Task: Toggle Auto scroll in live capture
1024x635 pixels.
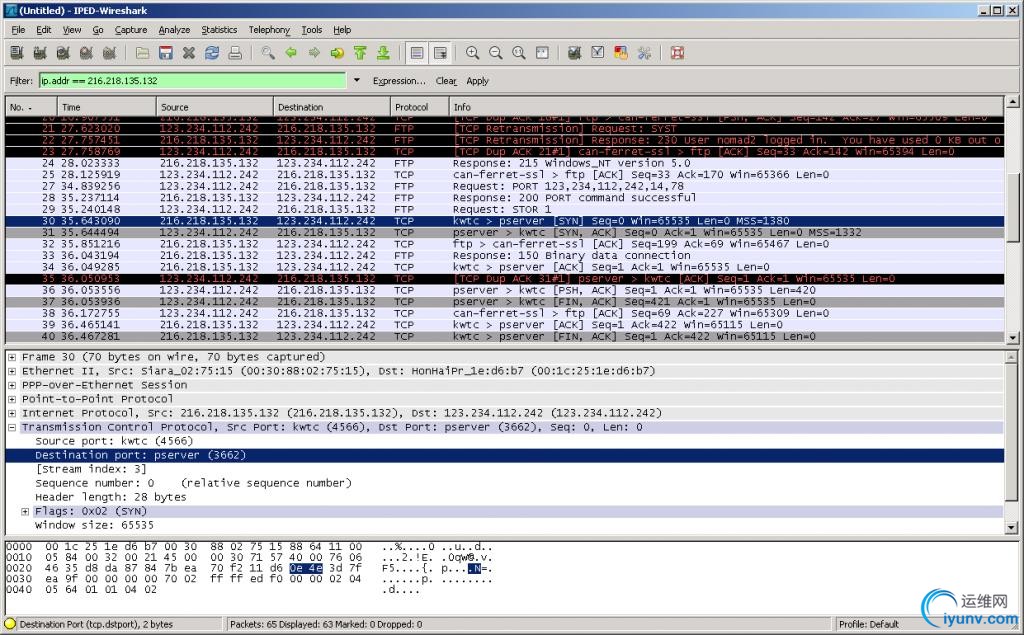Action: (440, 53)
